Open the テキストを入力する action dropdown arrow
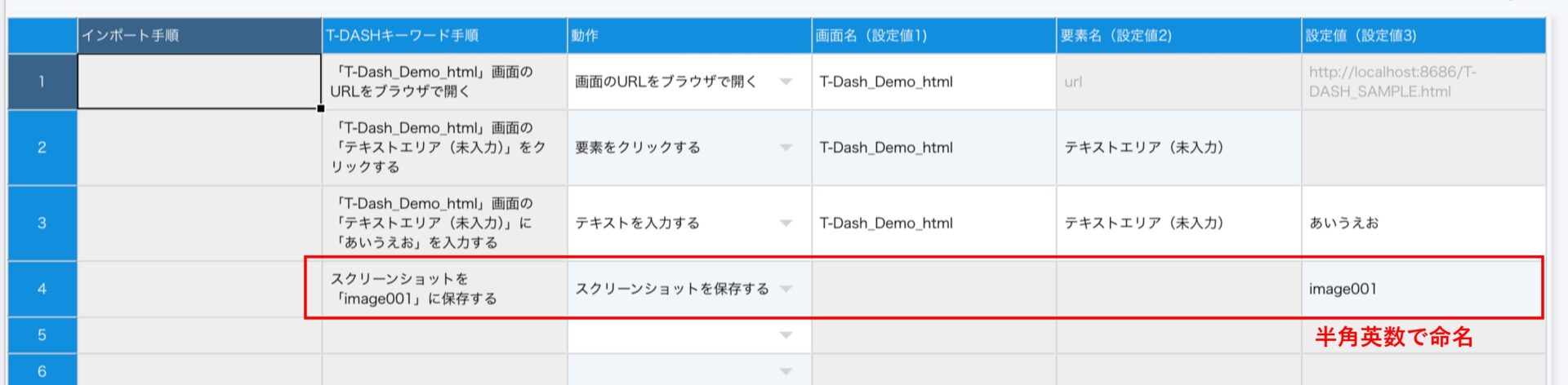This screenshot has height=385, width=1568. (786, 223)
